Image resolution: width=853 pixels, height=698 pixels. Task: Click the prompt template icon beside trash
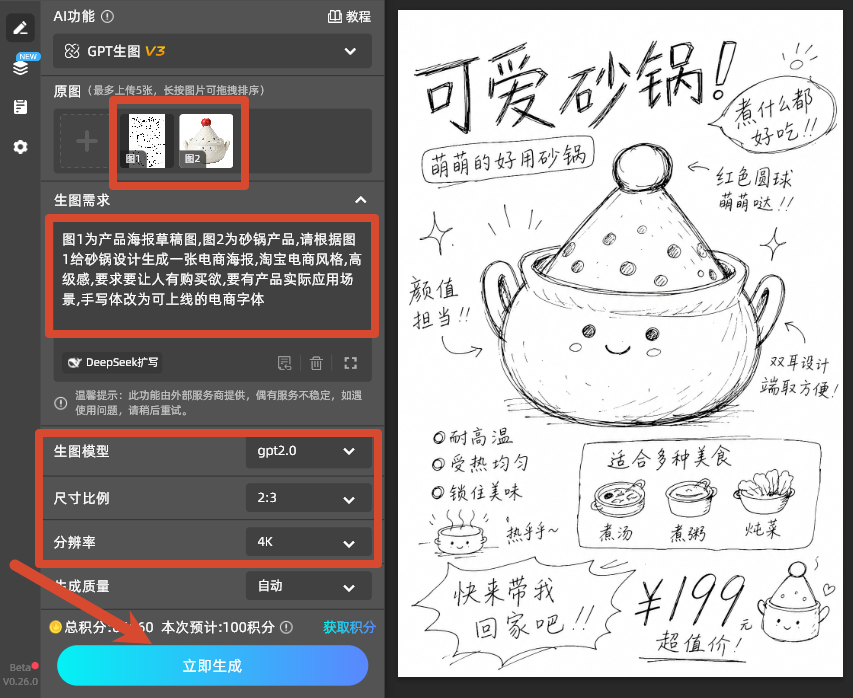(x=285, y=363)
